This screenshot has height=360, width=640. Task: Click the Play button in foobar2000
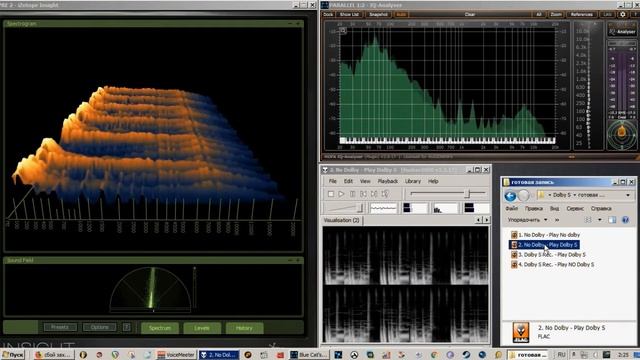[x=341, y=194]
